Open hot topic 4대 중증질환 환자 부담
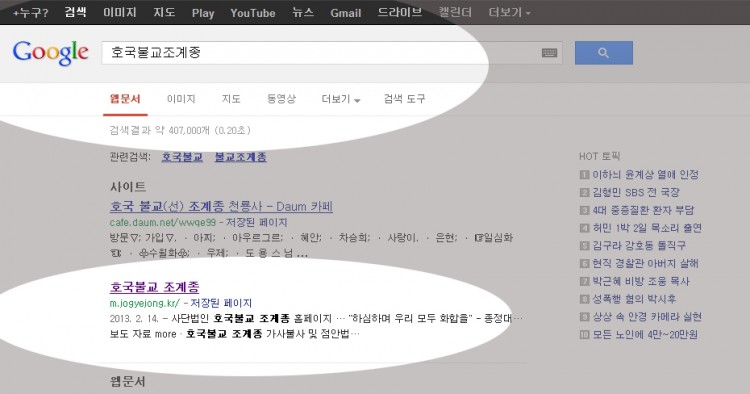Screen dimensions: 750x394 tap(643, 210)
